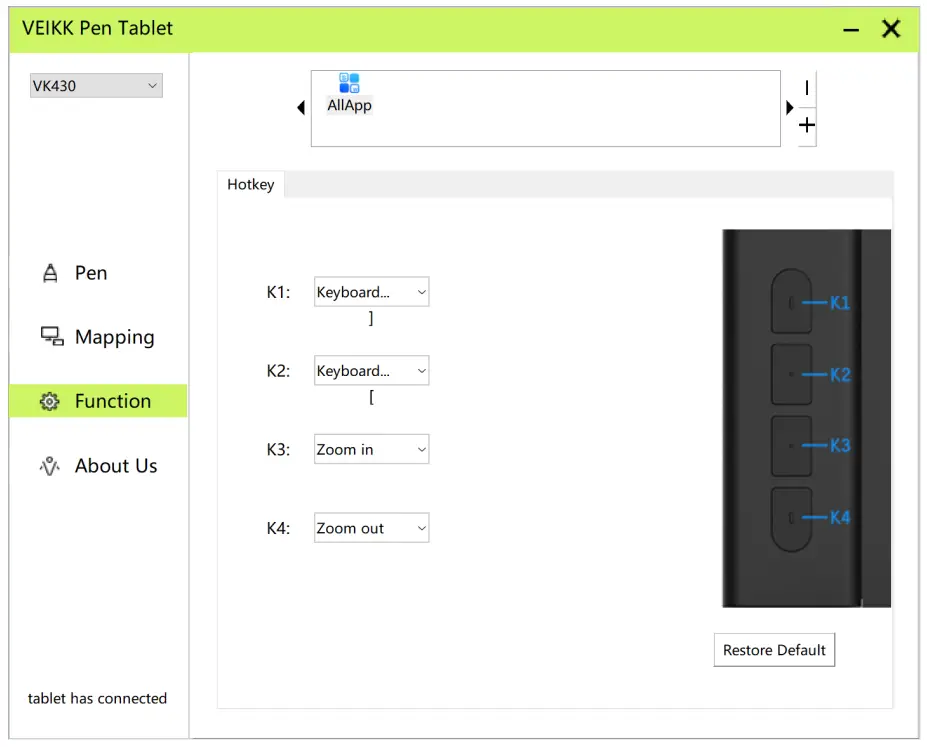Image resolution: width=927 pixels, height=747 pixels.
Task: Select the About Us icon
Action: [x=48, y=465]
